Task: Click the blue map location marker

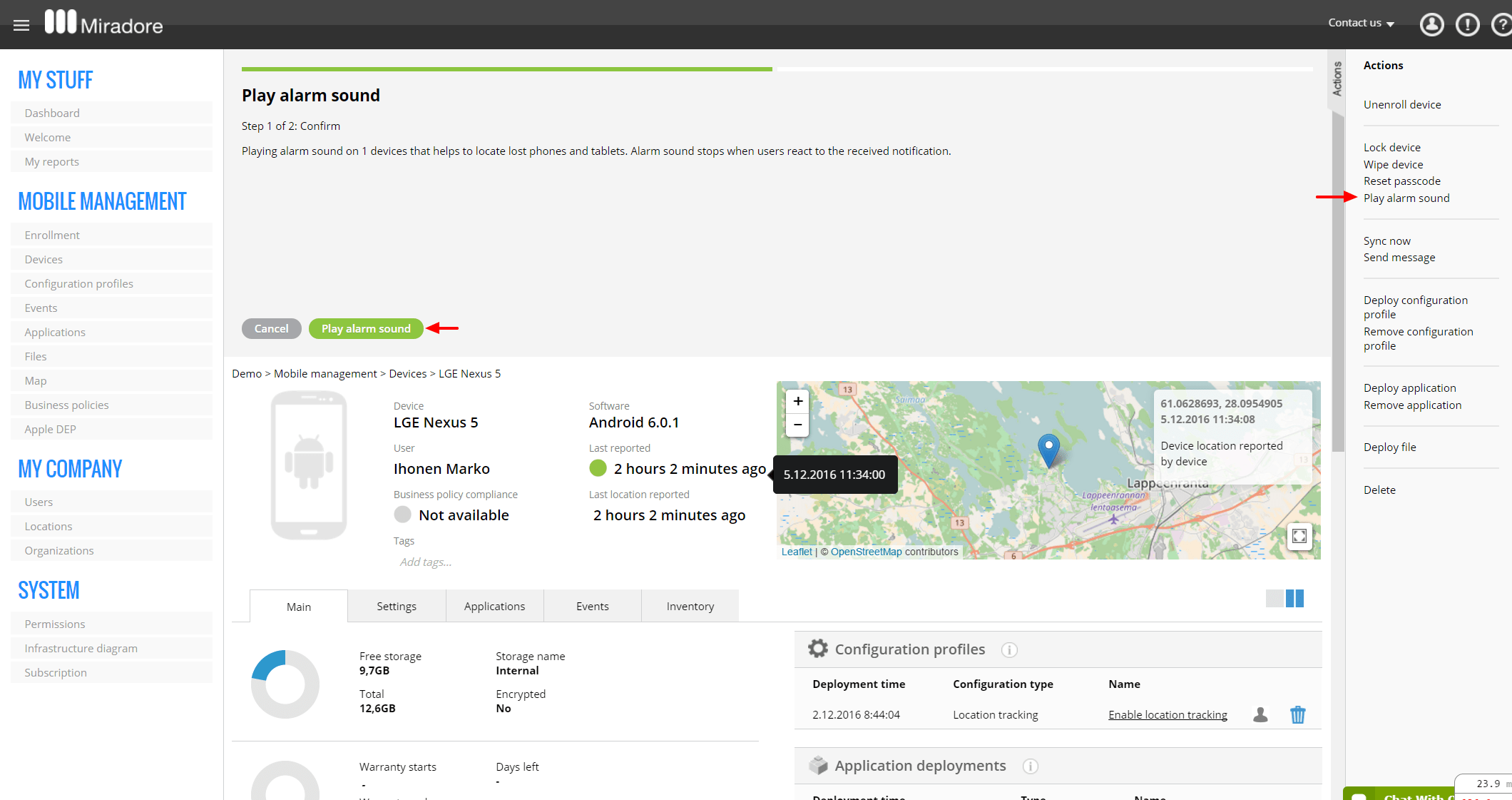Action: point(1048,448)
